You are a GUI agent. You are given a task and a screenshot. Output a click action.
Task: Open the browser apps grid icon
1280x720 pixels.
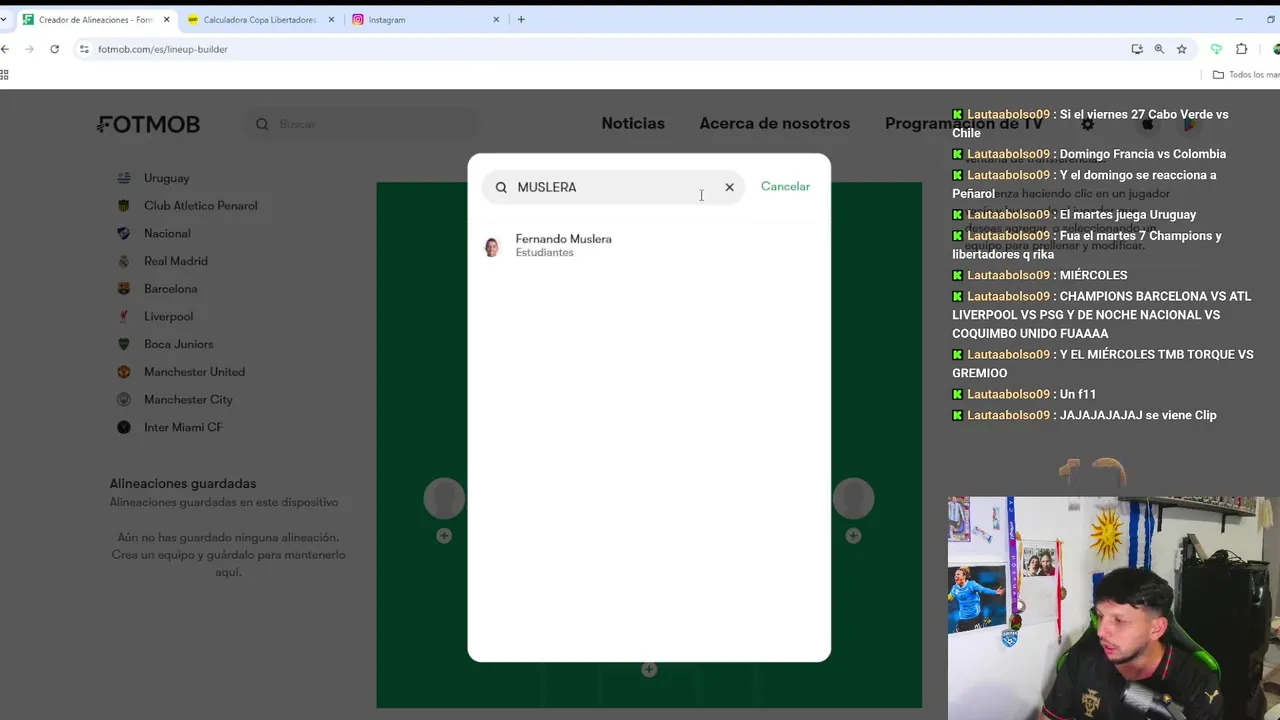(x=4, y=75)
